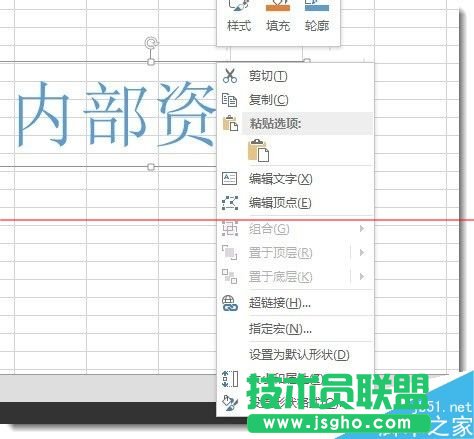Click the scissors Cut icon
This screenshot has height=439, width=474.
(230, 76)
